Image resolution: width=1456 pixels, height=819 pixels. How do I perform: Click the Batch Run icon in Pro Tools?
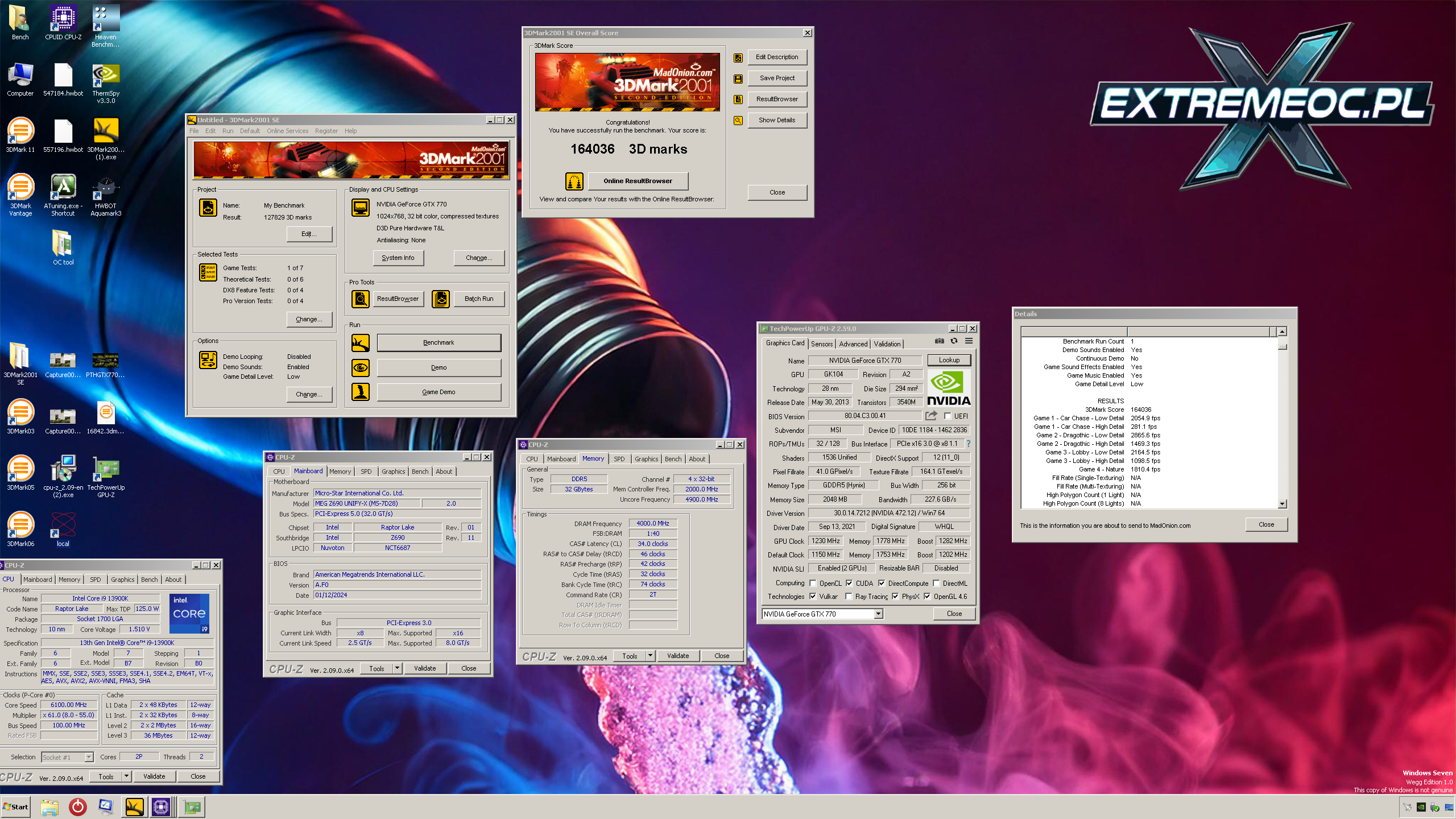tap(441, 299)
